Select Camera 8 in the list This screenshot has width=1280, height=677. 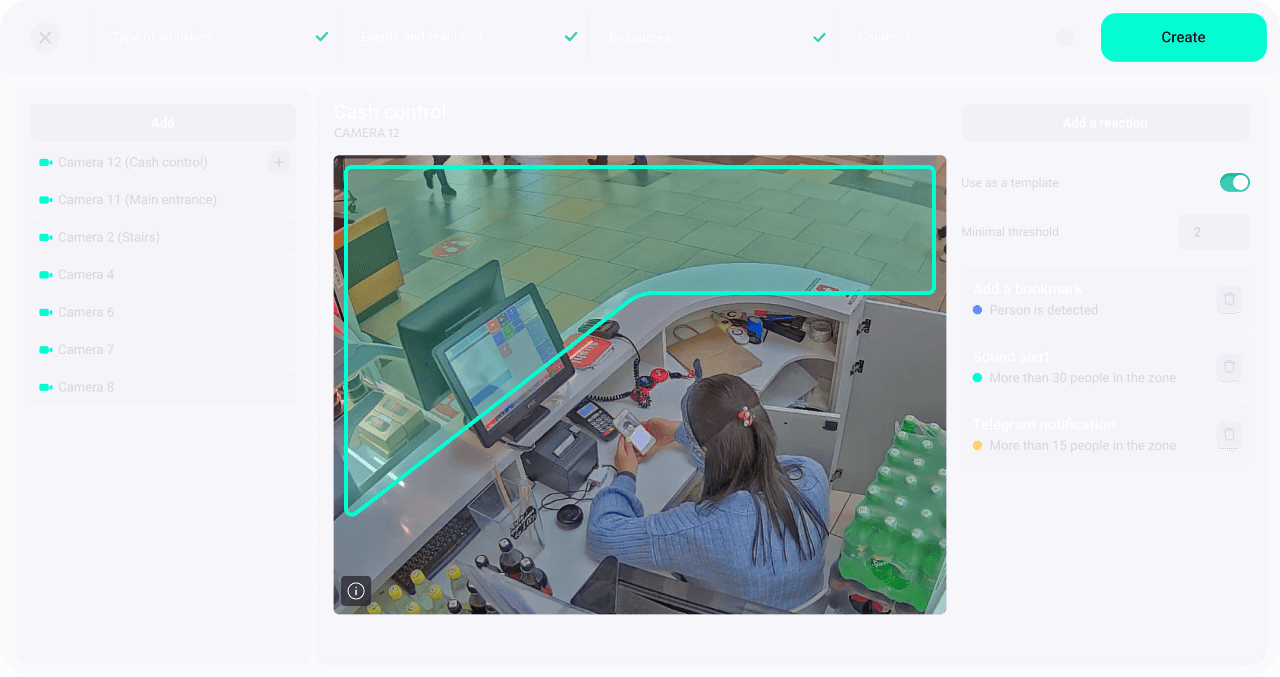click(x=163, y=387)
